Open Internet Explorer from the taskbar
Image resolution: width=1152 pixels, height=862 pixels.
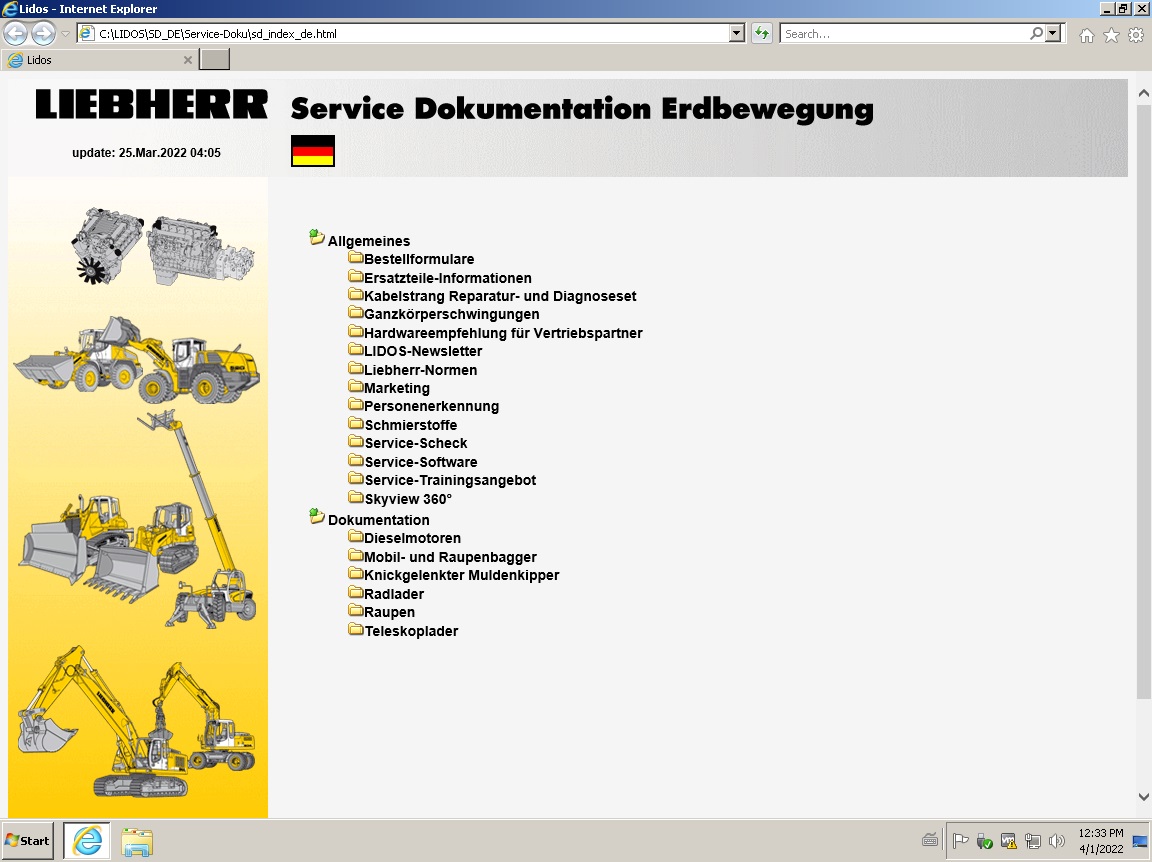(87, 841)
